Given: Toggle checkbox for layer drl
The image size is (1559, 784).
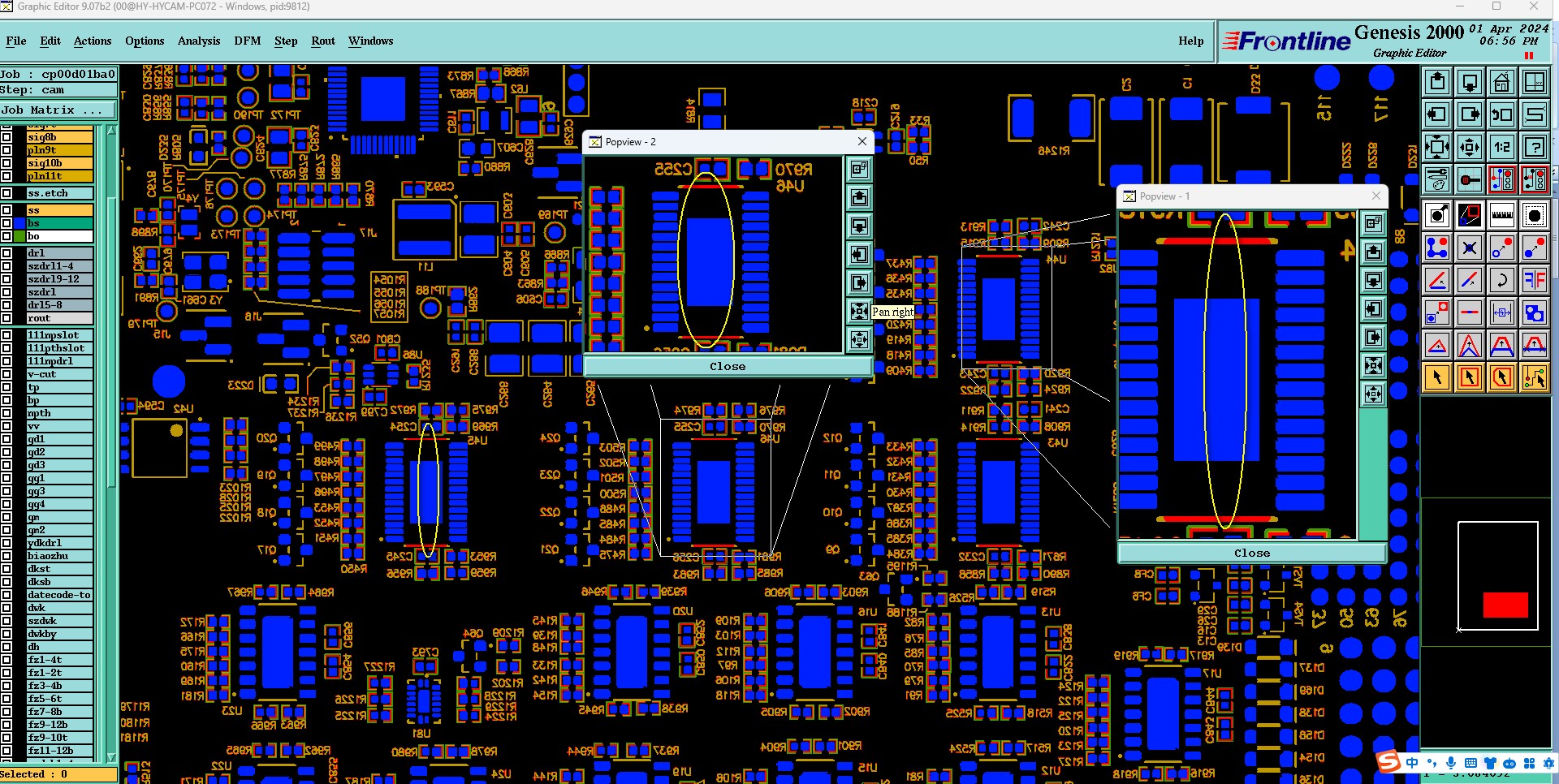Looking at the screenshot, I should (x=7, y=253).
